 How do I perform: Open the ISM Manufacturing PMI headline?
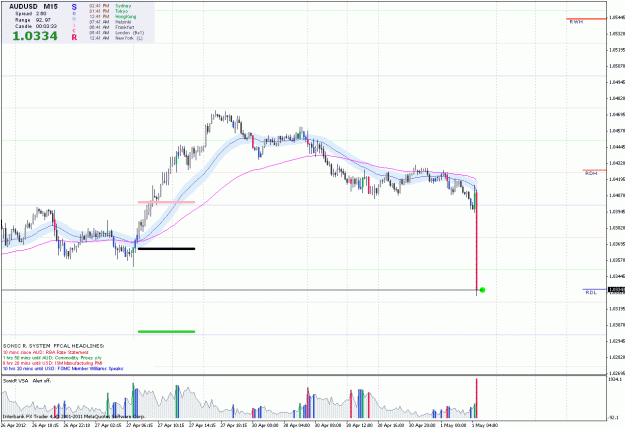[x=53, y=363]
